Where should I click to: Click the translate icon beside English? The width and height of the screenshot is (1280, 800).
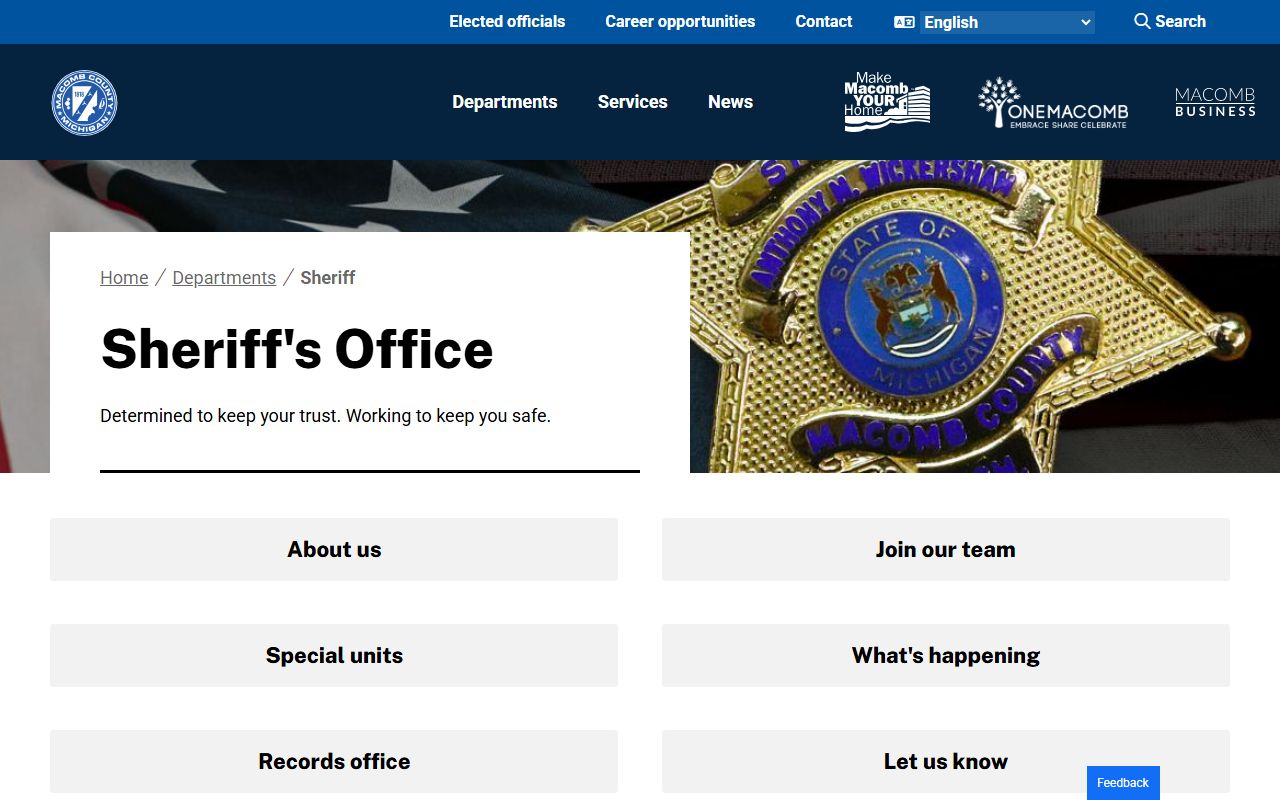coord(904,22)
